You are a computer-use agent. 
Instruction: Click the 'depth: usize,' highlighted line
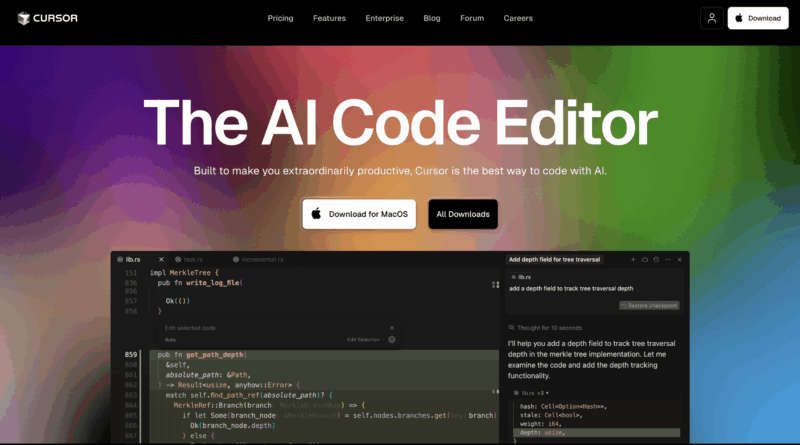[x=596, y=433]
